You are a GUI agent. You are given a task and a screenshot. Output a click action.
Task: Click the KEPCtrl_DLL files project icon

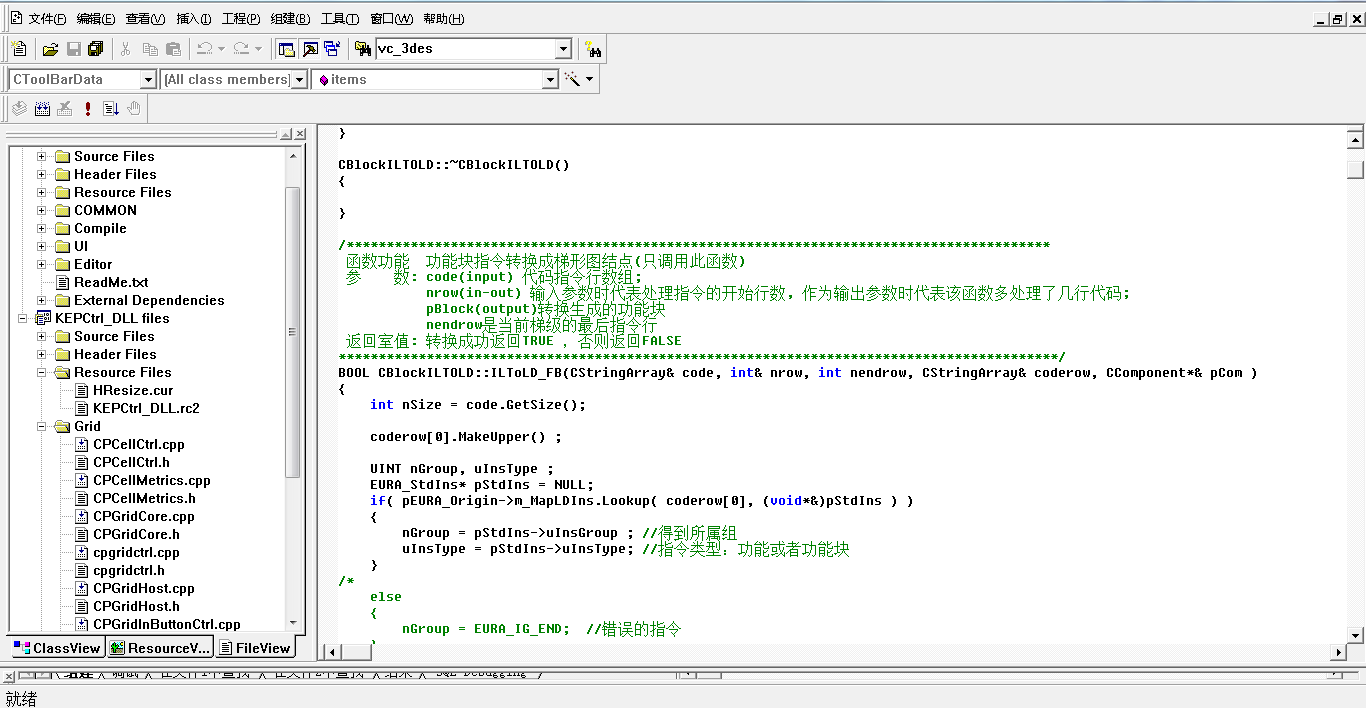click(43, 318)
